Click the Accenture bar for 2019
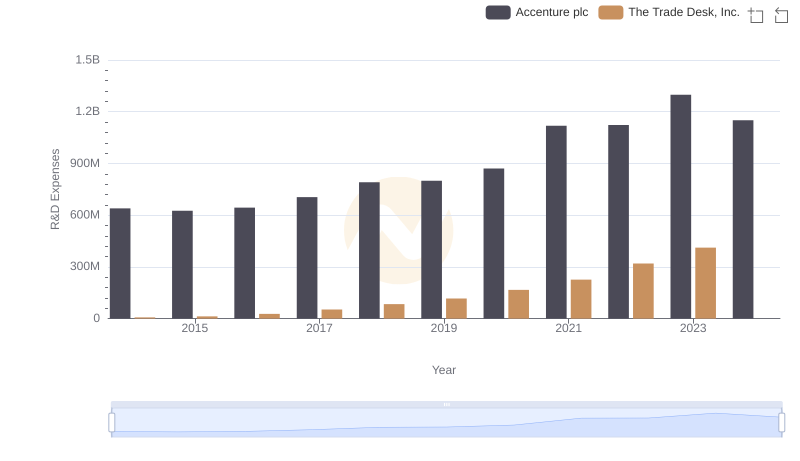 [432, 250]
